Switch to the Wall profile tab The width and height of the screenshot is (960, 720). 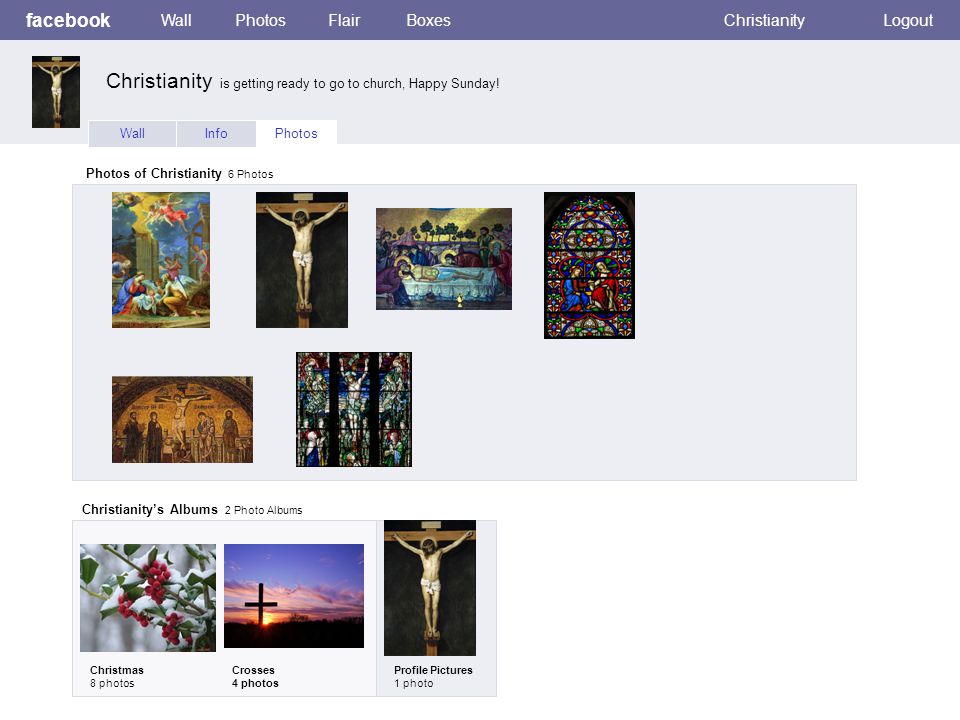click(x=132, y=133)
